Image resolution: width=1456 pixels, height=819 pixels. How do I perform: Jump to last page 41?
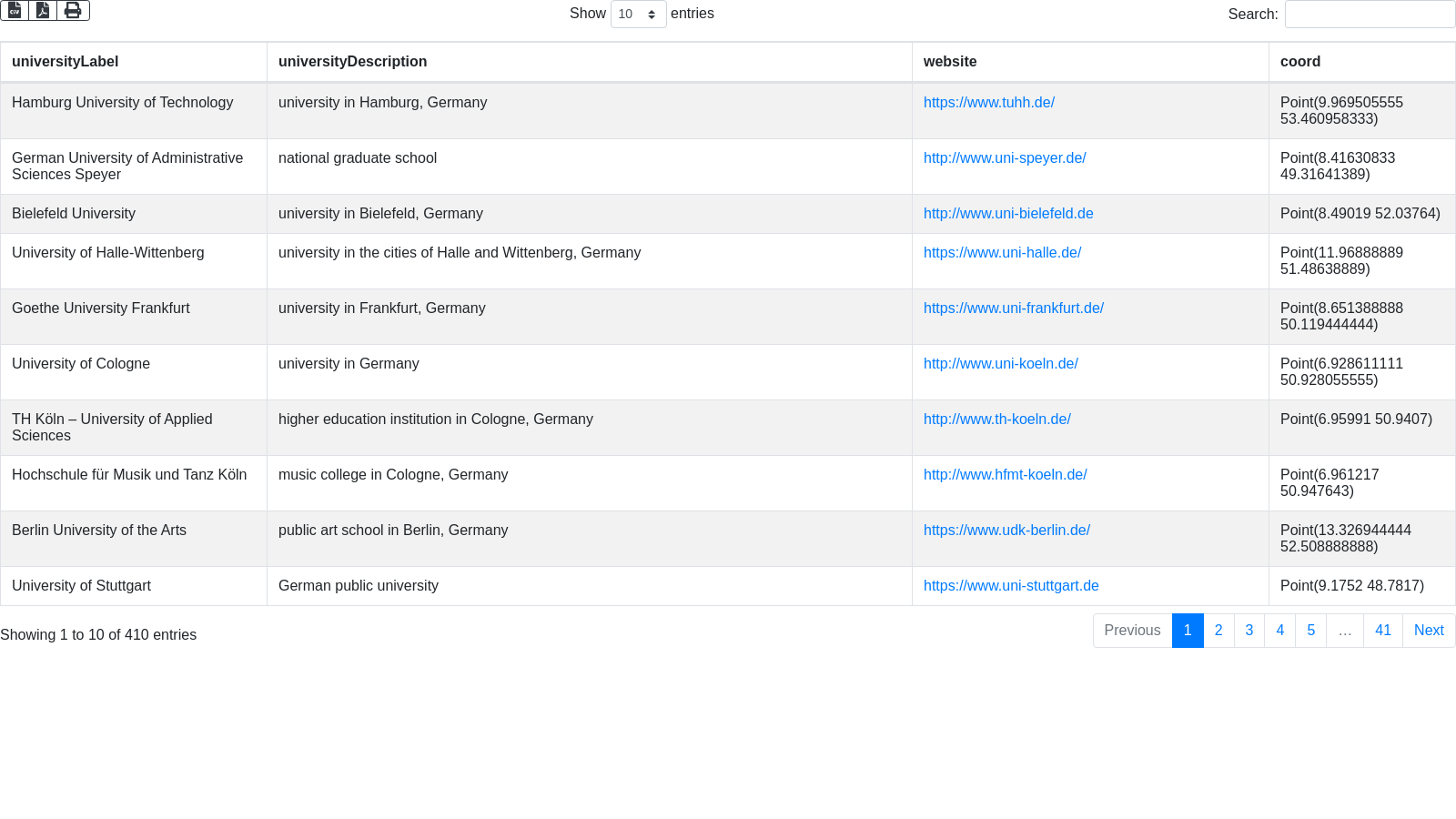click(x=1382, y=631)
